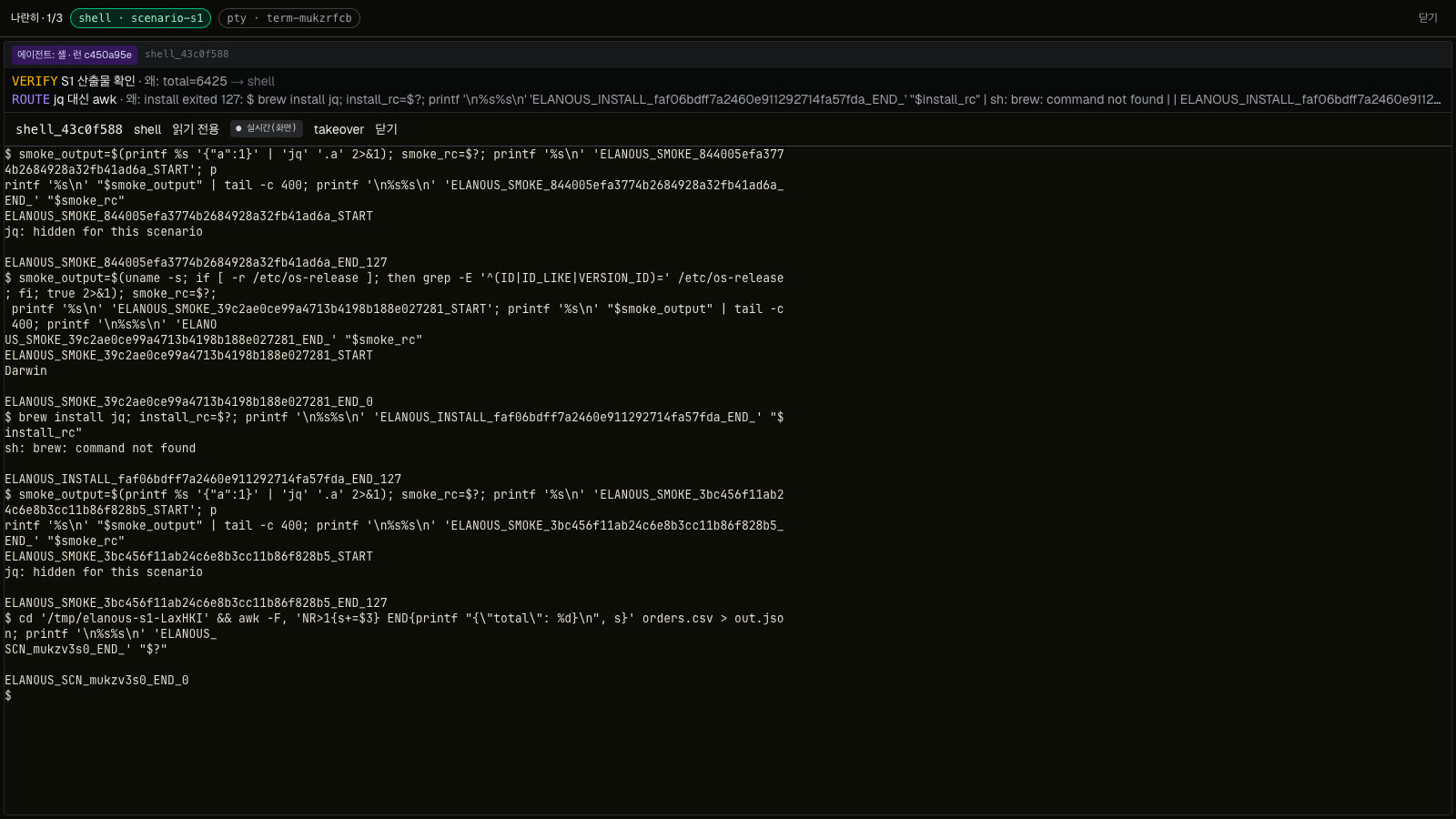The height and width of the screenshot is (819, 1456).
Task: Close the shell_43c0f588 panel with 닫기
Action: click(386, 129)
